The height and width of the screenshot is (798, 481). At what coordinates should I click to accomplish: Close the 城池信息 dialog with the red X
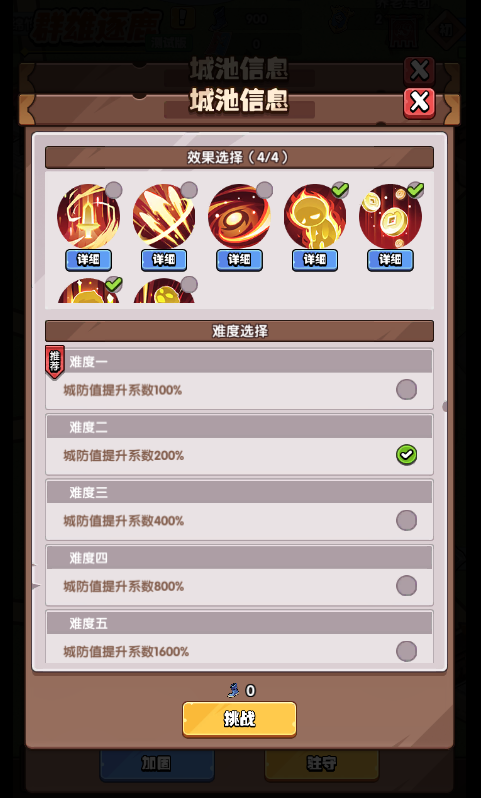pos(419,103)
